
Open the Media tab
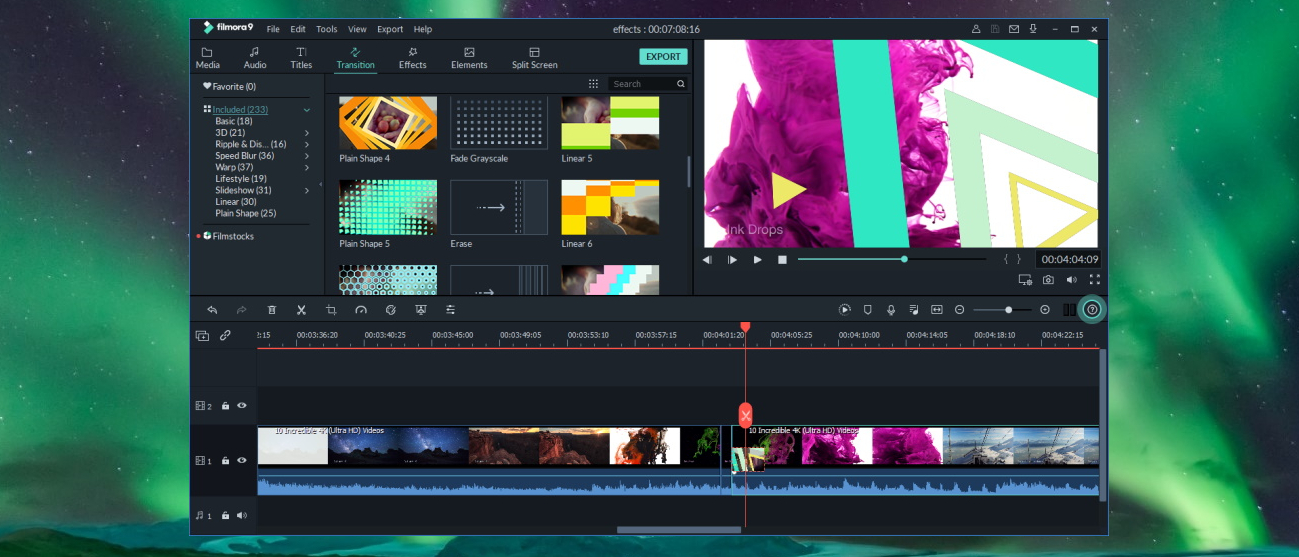[x=208, y=58]
